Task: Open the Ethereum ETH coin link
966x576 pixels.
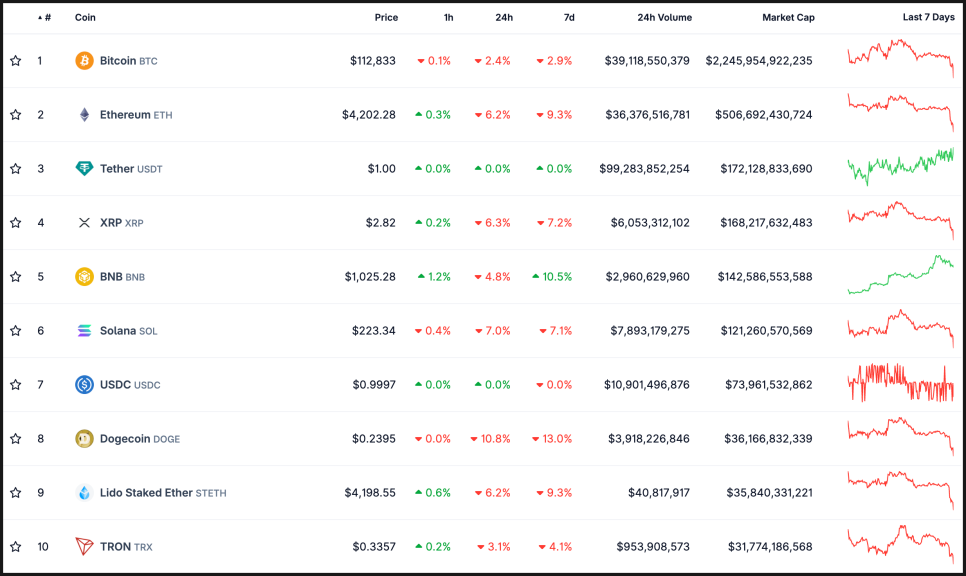Action: coord(136,115)
